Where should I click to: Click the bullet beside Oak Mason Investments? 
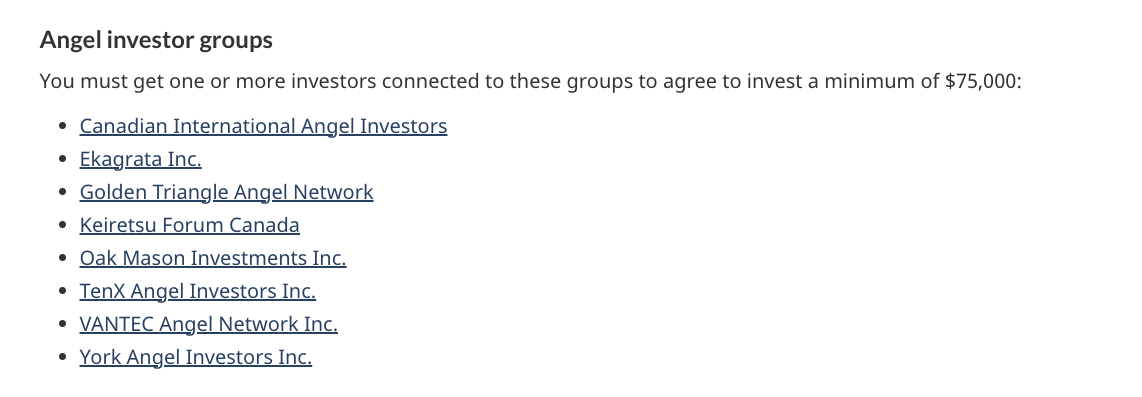click(x=63, y=258)
